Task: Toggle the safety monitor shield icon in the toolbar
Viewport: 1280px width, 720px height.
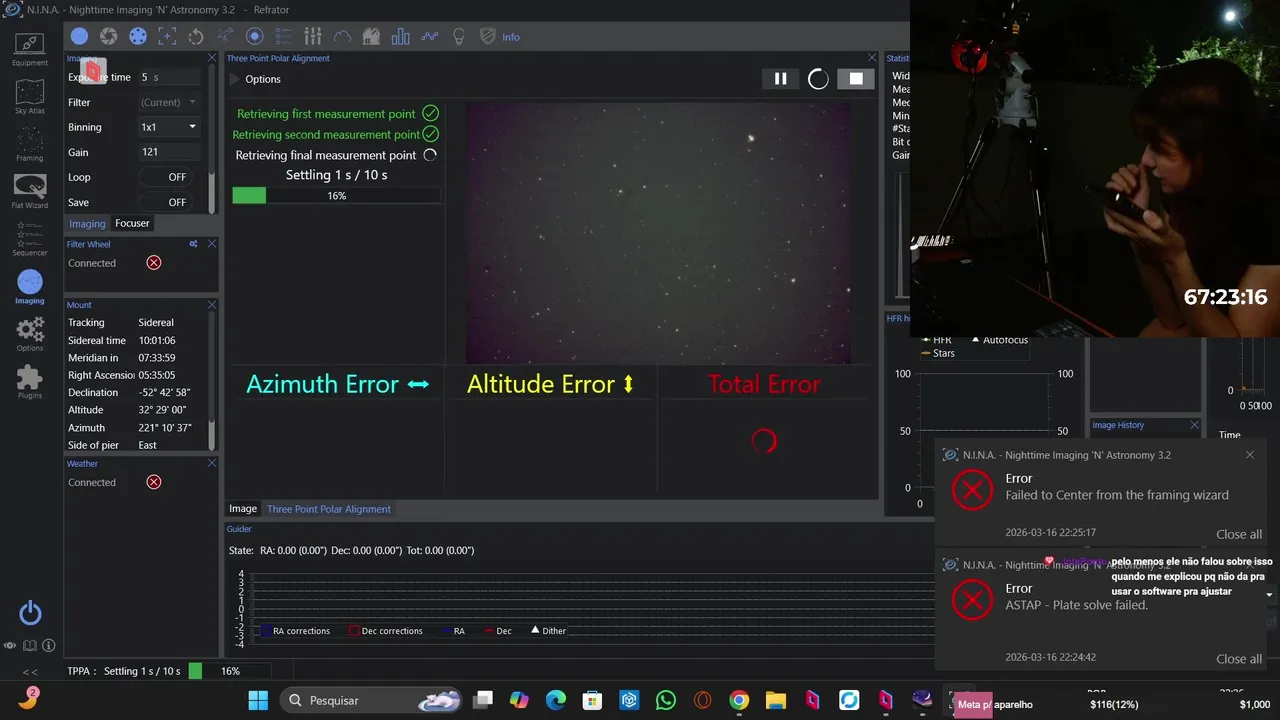Action: 488,37
